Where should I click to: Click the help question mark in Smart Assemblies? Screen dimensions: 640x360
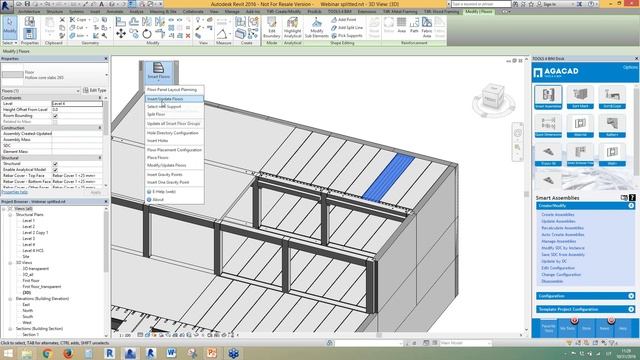coord(632,198)
